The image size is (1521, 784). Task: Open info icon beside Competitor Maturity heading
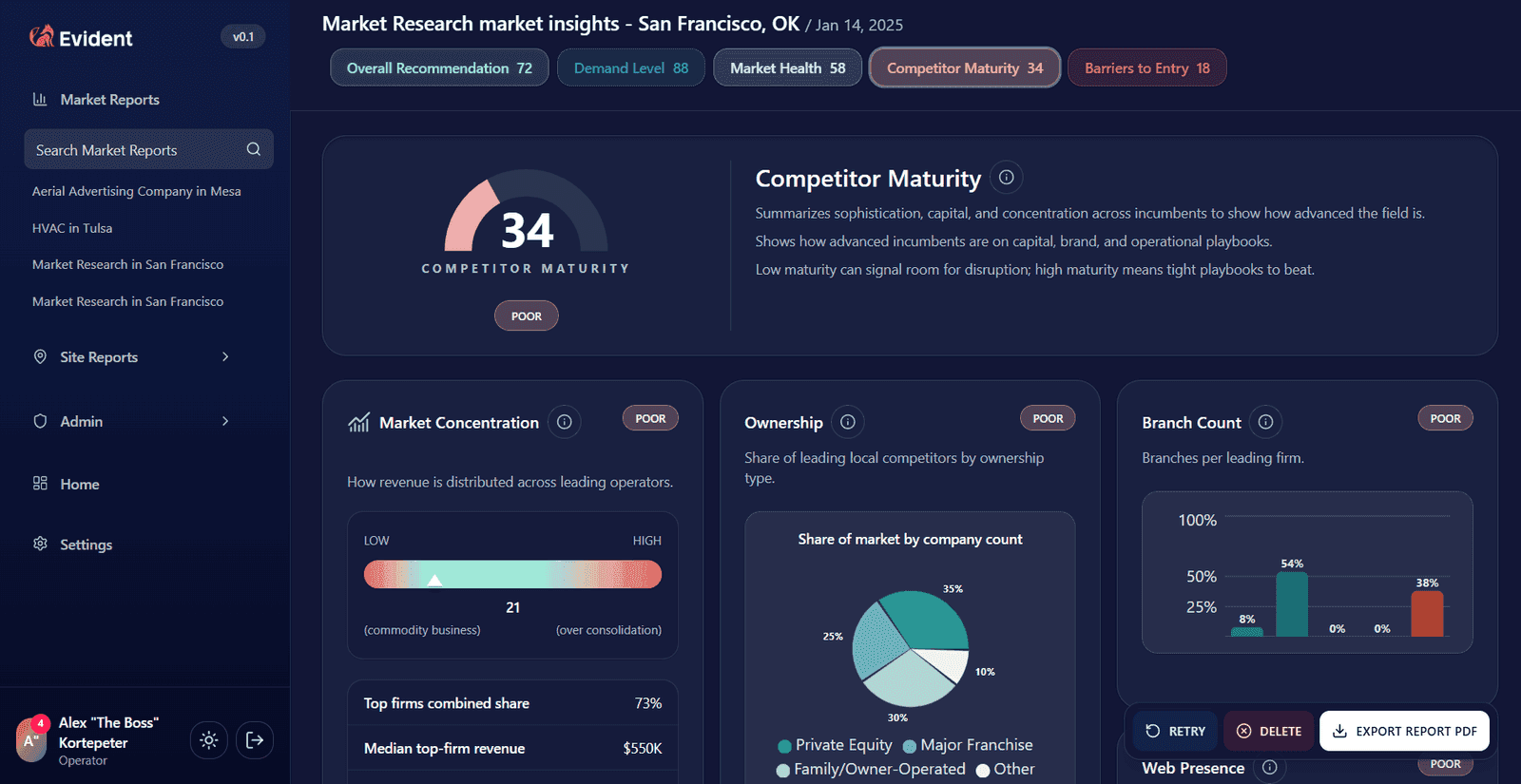[x=1006, y=178]
